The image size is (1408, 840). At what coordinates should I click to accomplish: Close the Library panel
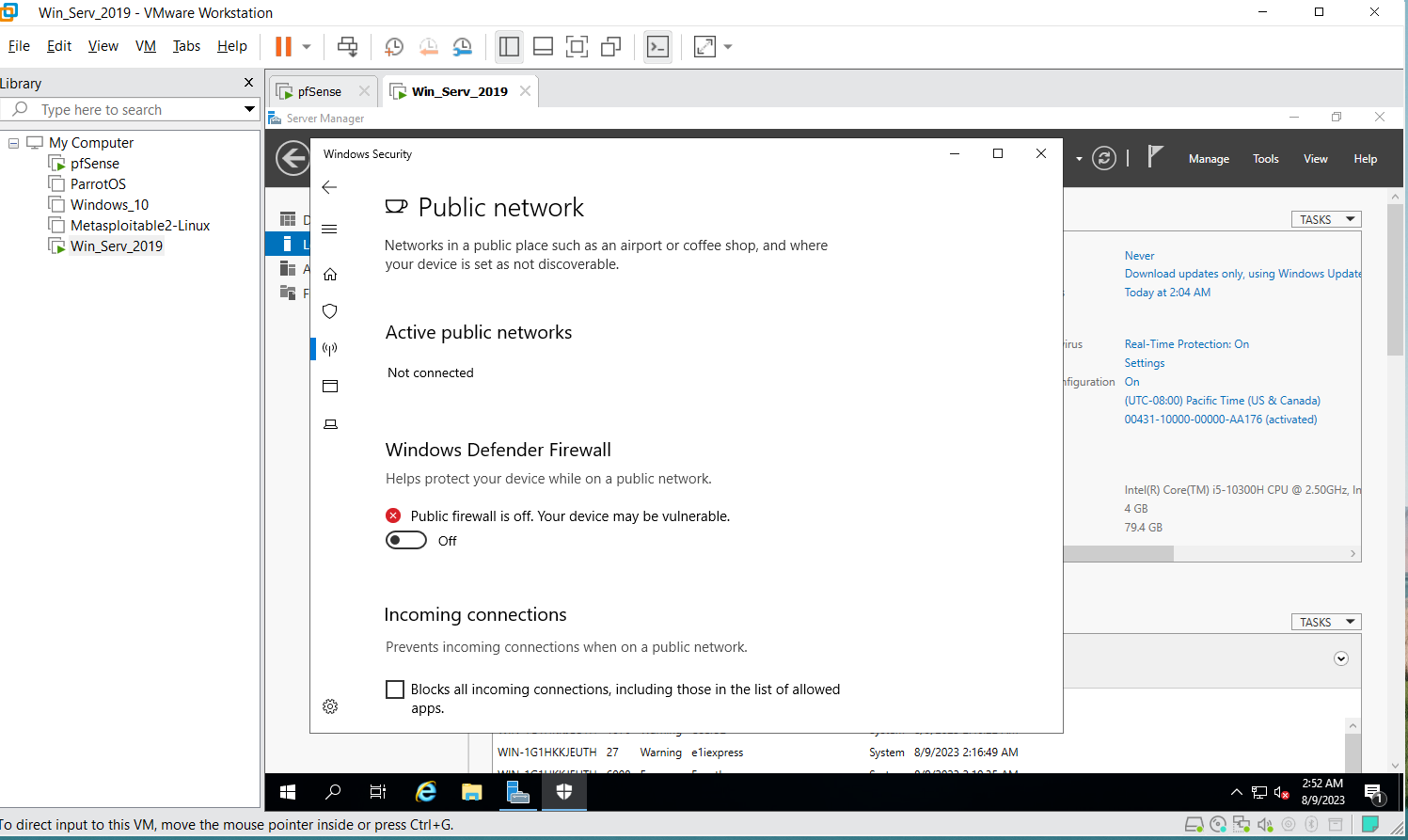click(248, 83)
